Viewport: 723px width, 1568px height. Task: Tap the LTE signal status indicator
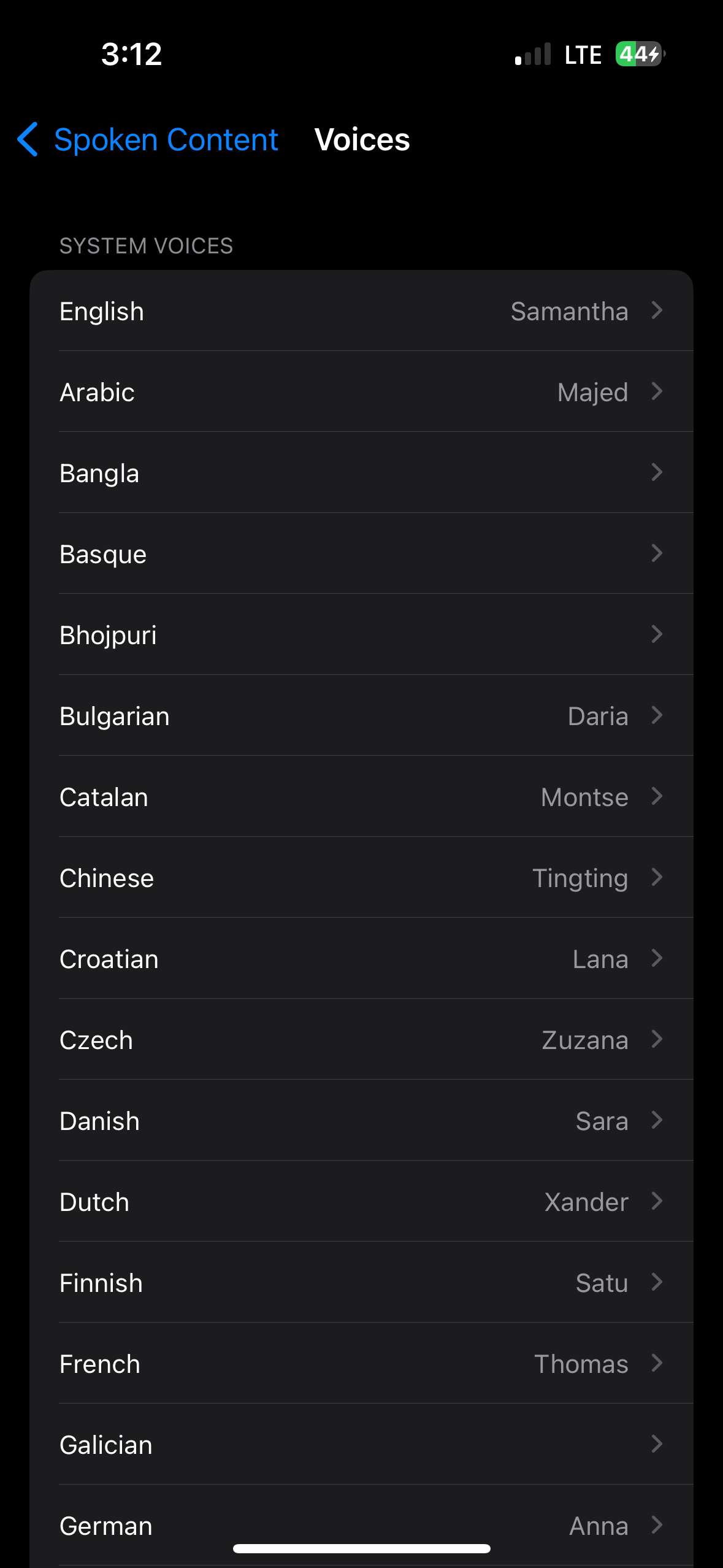pyautogui.click(x=582, y=55)
